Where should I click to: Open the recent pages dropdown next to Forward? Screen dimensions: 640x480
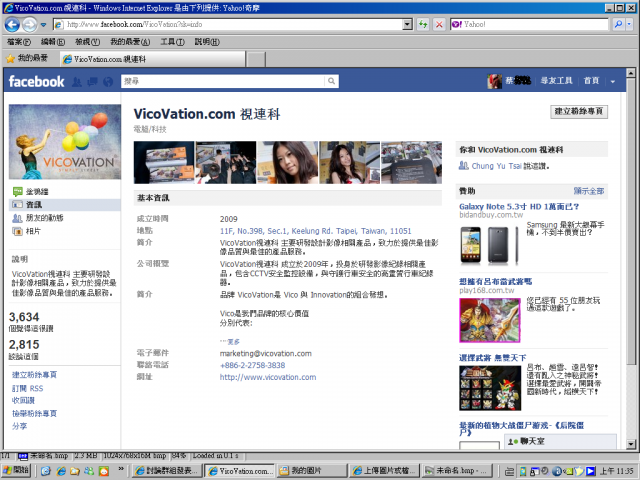43,25
